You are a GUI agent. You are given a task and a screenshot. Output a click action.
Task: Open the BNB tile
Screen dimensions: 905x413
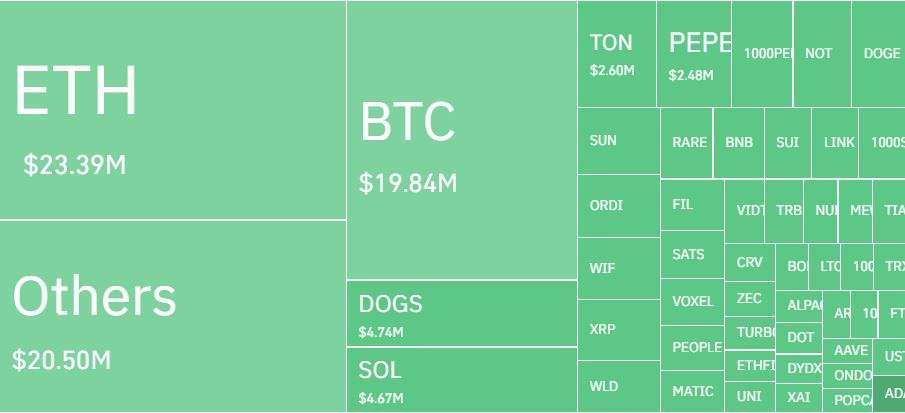point(740,143)
